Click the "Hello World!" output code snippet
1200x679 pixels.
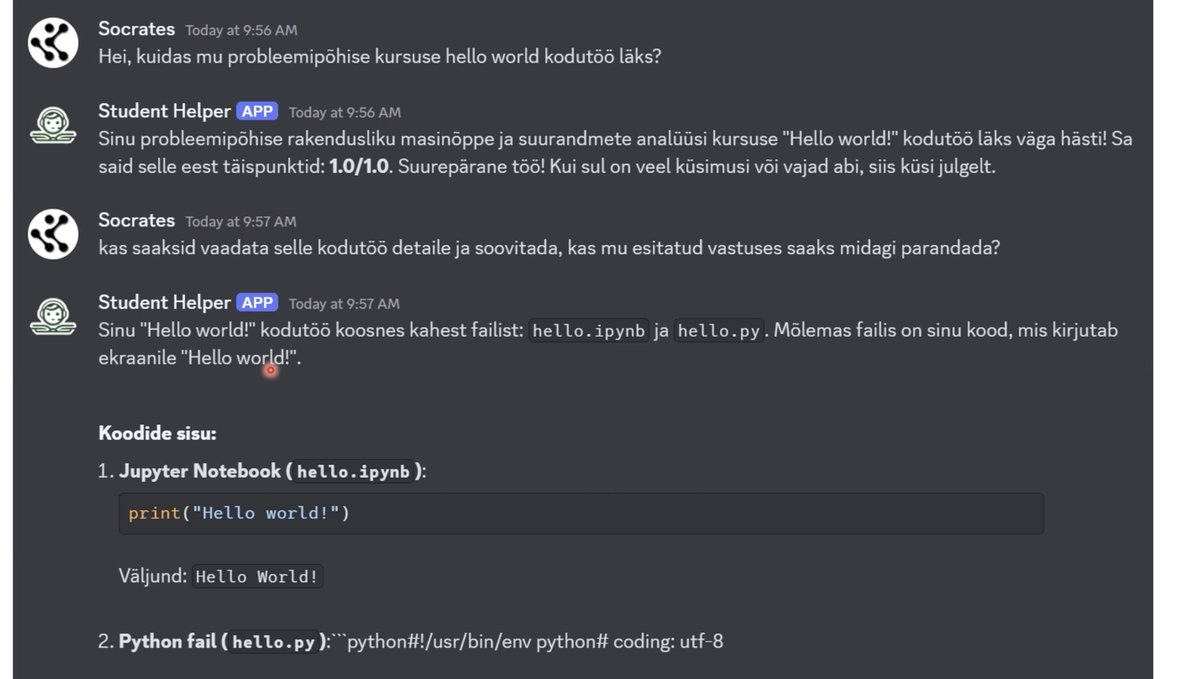click(257, 577)
